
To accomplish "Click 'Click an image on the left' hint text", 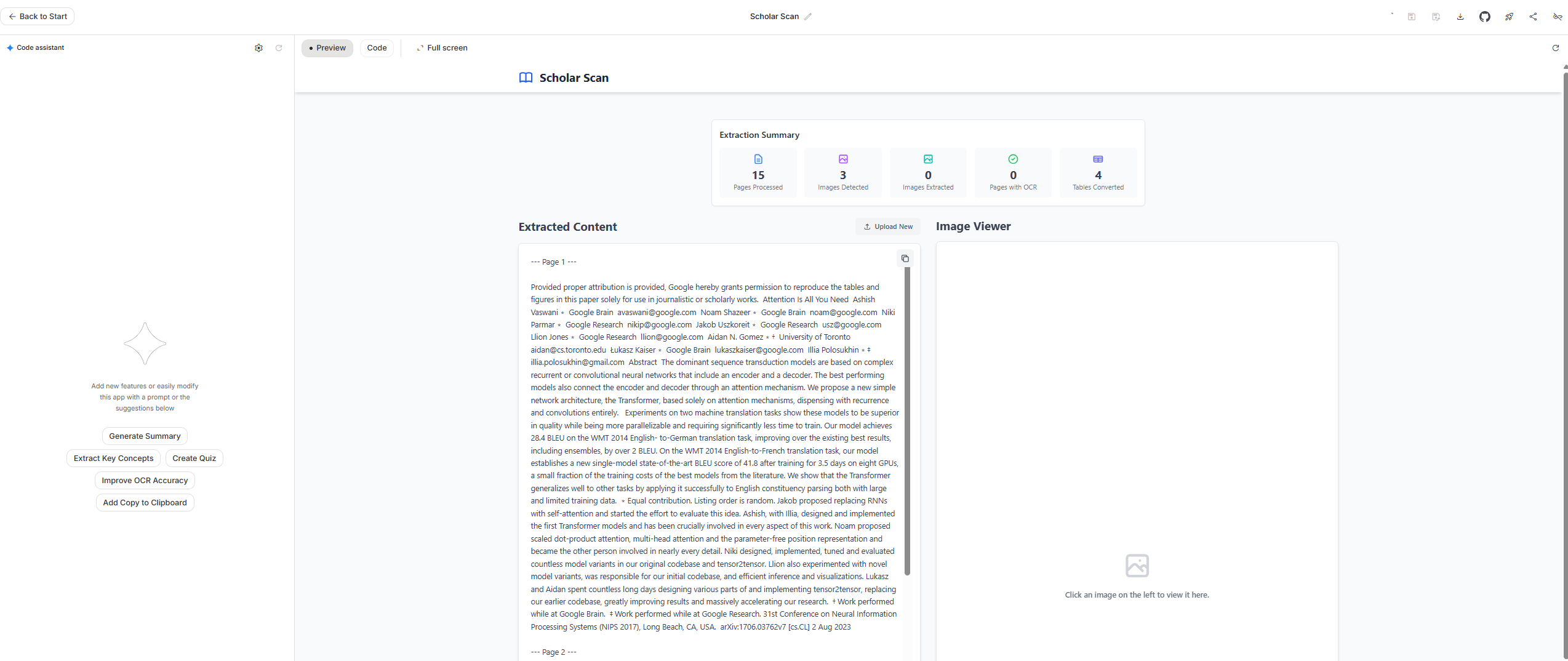I will point(1137,595).
